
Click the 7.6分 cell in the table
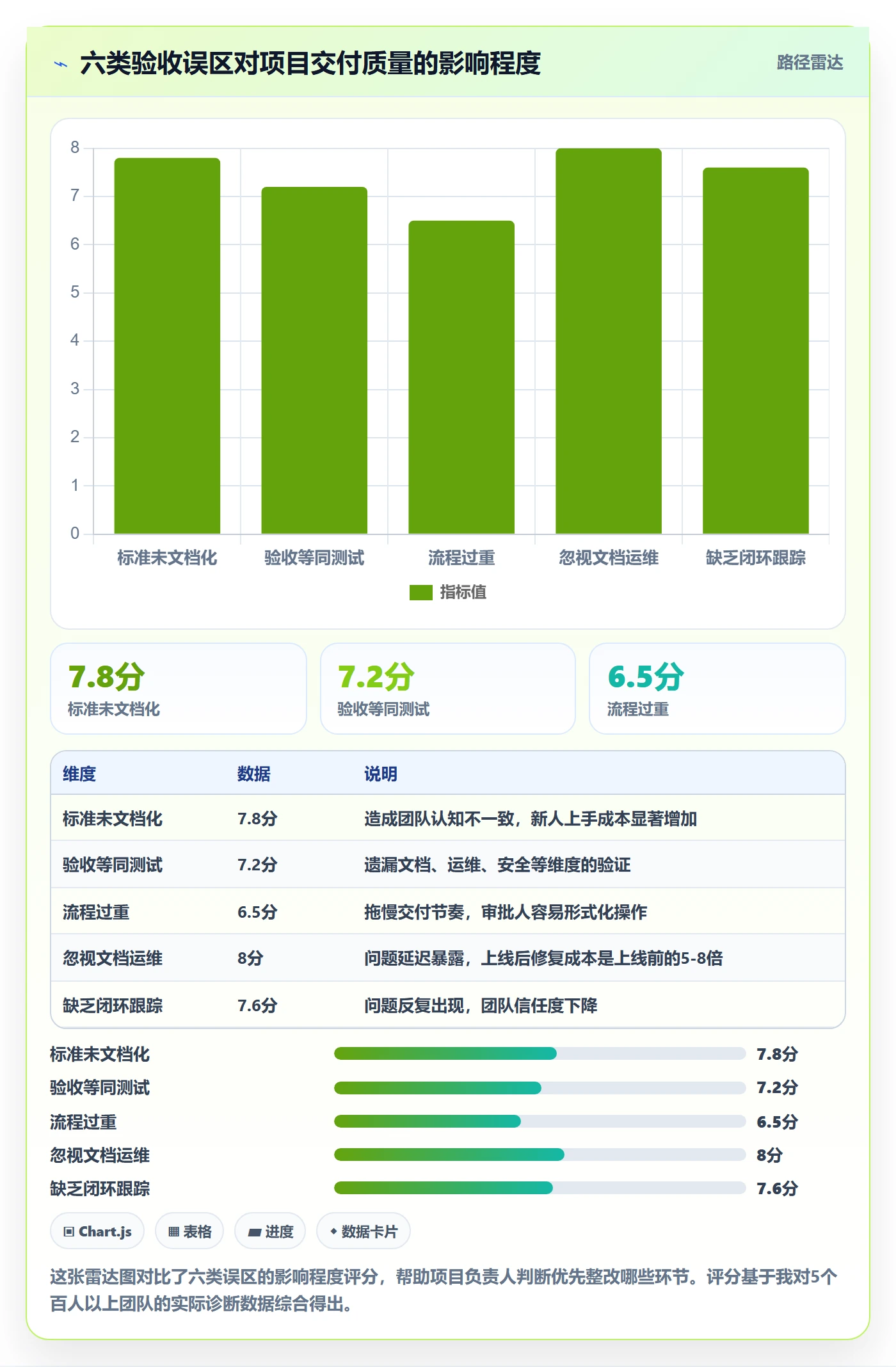click(257, 1005)
